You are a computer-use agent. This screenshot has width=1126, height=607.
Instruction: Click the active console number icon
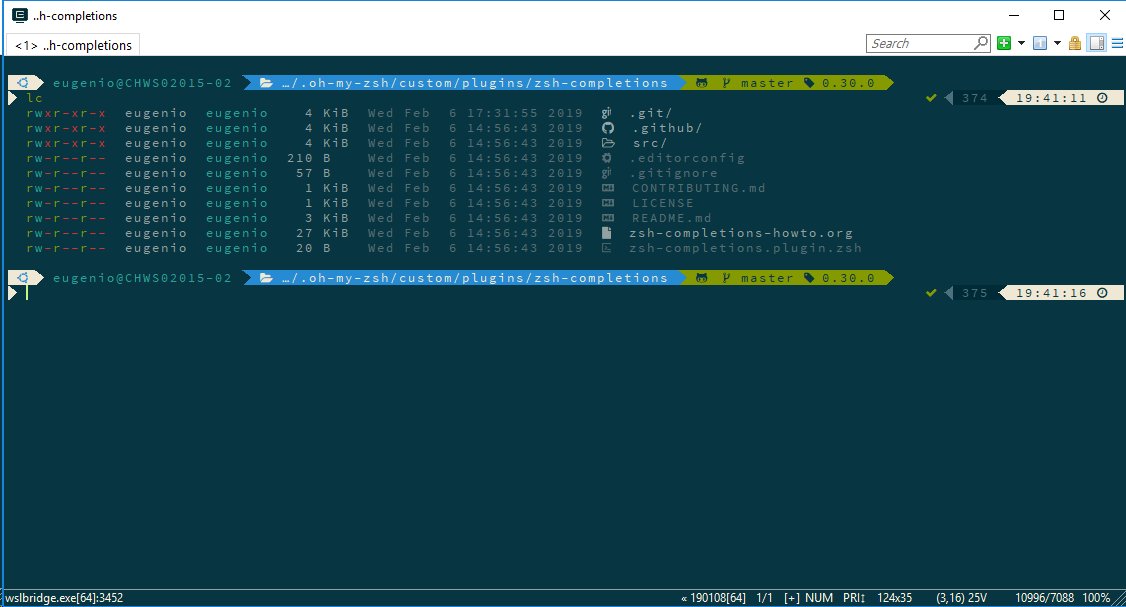pyautogui.click(x=1040, y=43)
